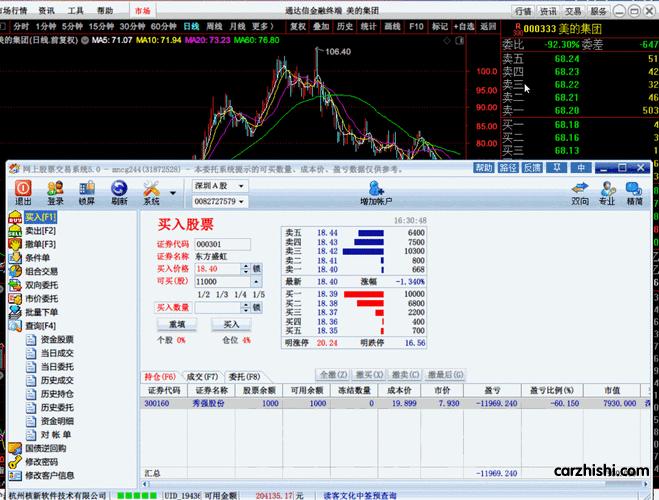The width and height of the screenshot is (659, 500).
Task: Open 资金明细 query page
Action: (x=57, y=421)
